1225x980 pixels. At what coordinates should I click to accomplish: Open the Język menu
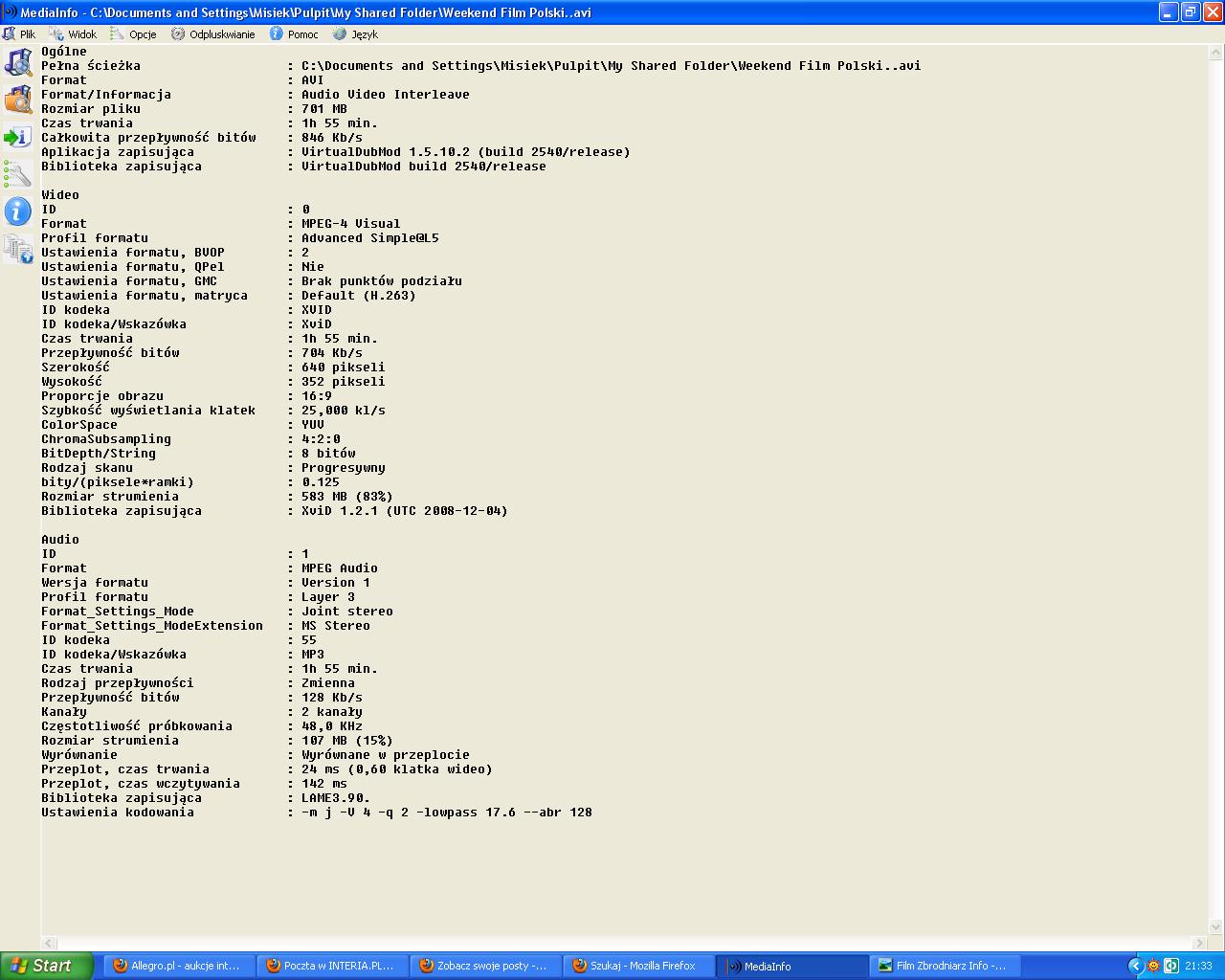pos(355,33)
